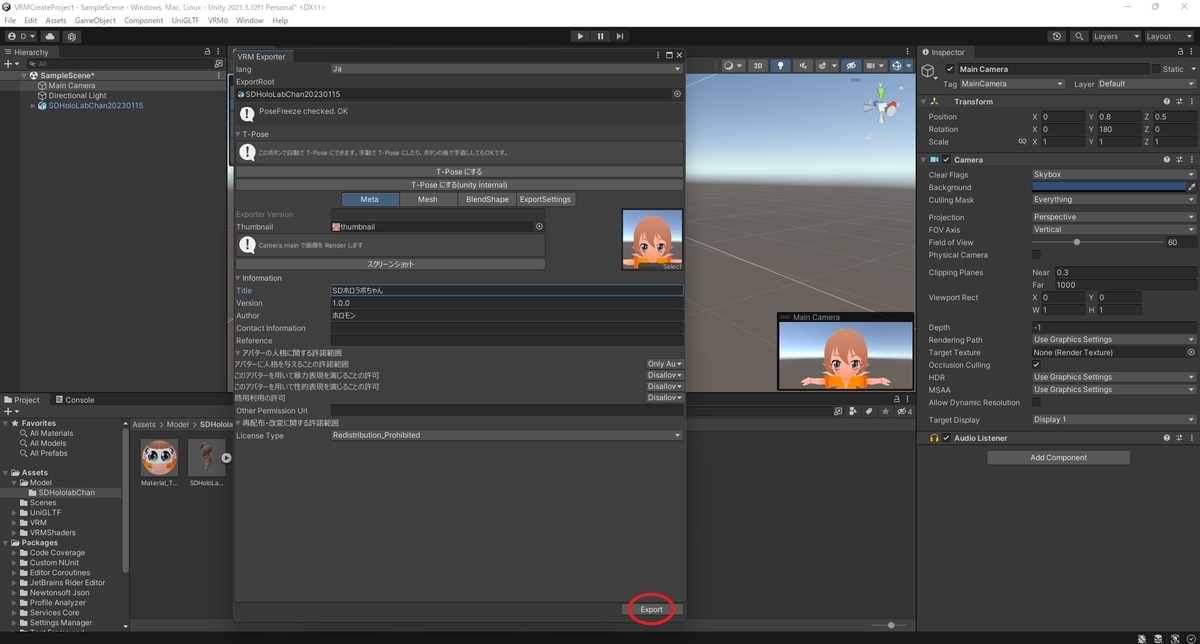Collapse the Transform component foldout
This screenshot has width=1200, height=644.
(924, 101)
